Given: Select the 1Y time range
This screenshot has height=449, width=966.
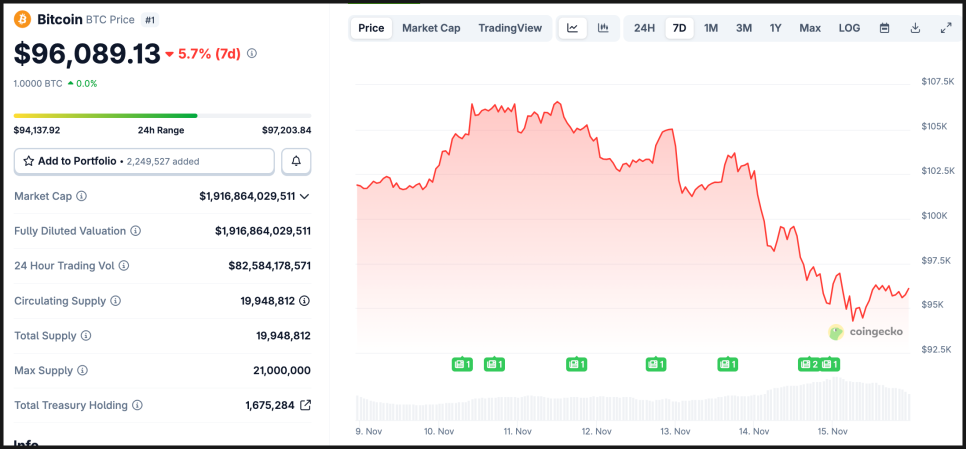Looking at the screenshot, I should click(775, 28).
